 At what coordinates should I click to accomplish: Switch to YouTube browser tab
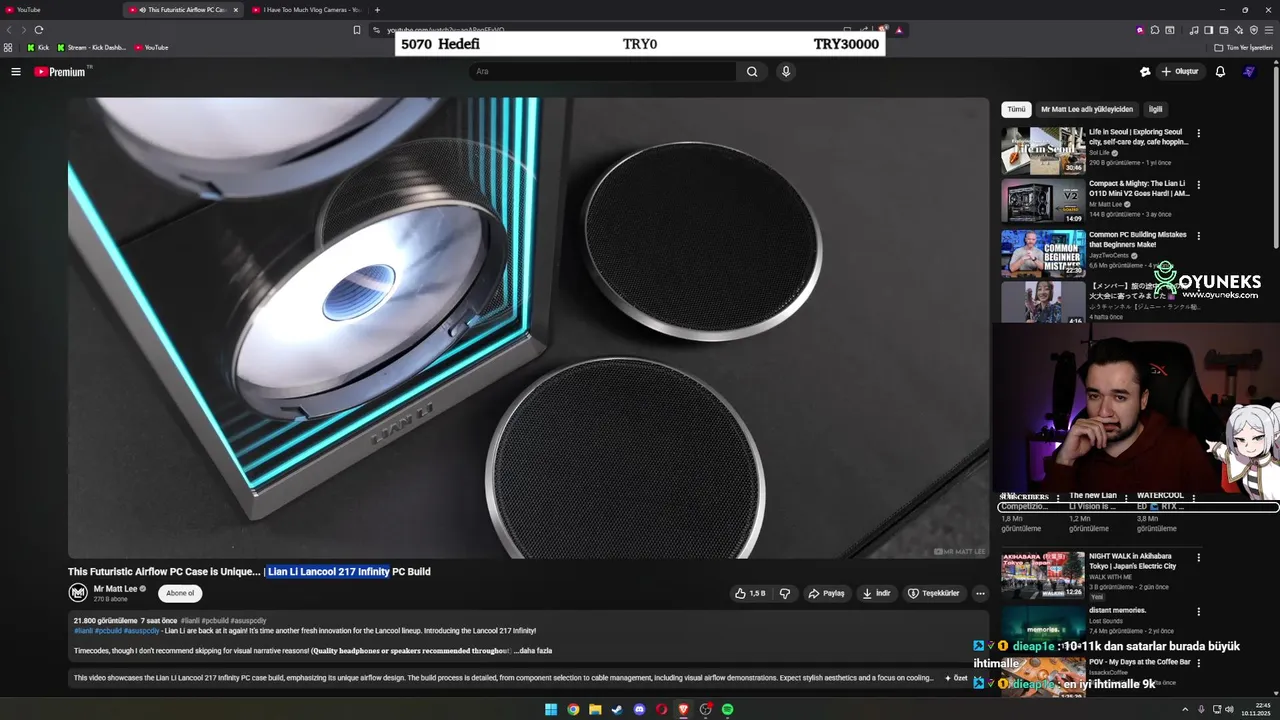(60, 10)
